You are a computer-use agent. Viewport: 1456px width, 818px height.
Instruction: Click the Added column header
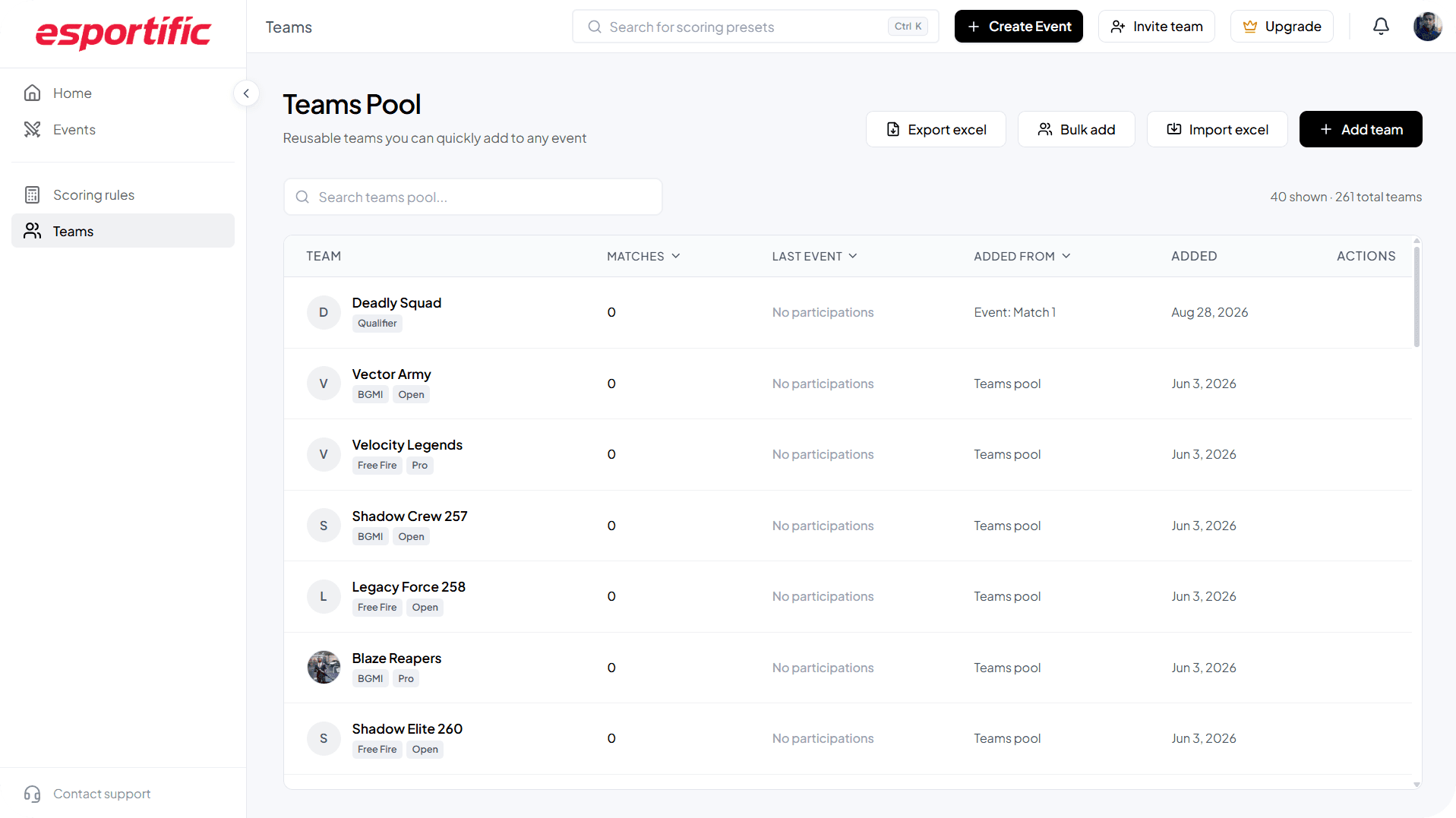click(1193, 256)
